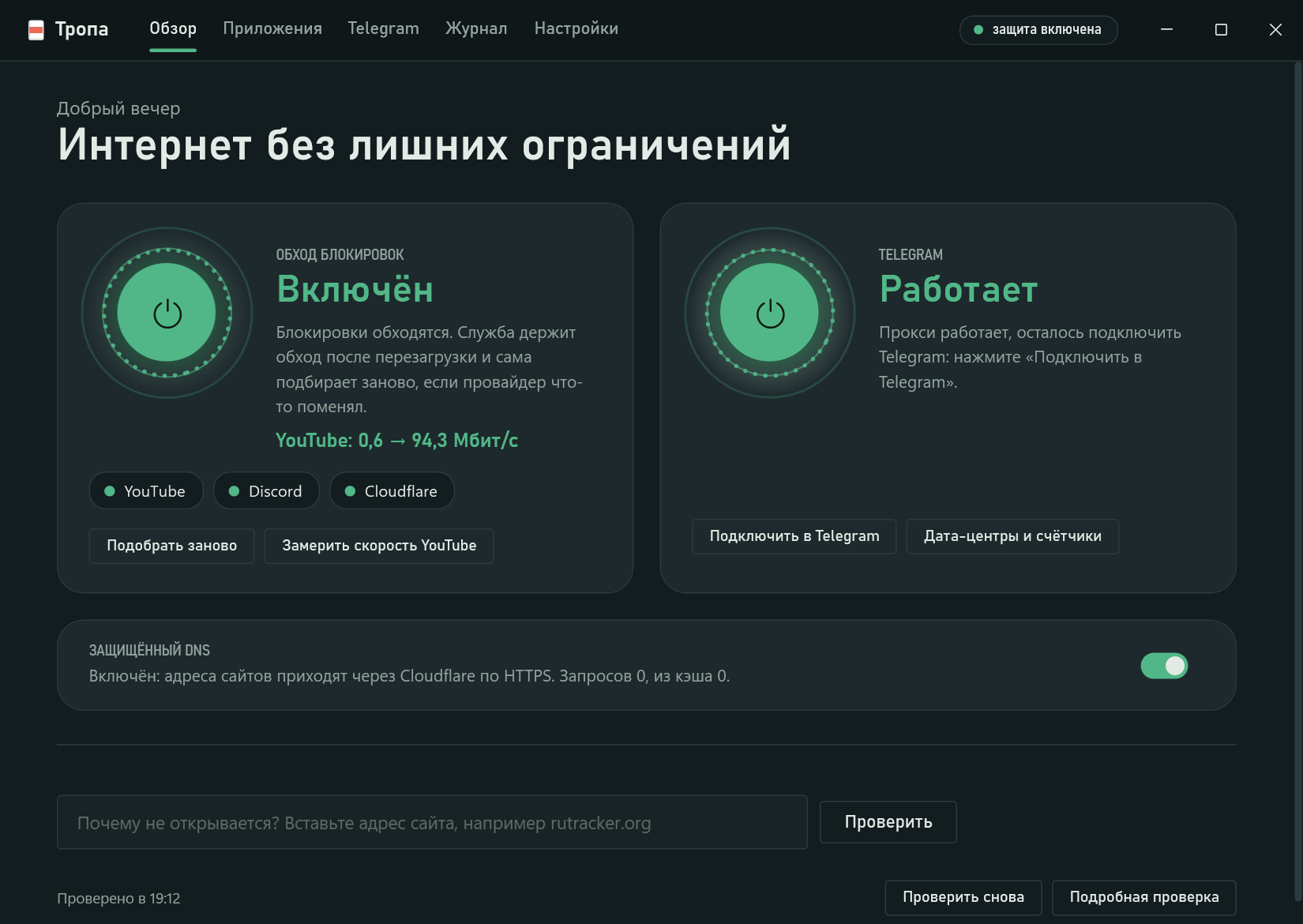Switch off the protected DNS toggle

[x=1164, y=666]
